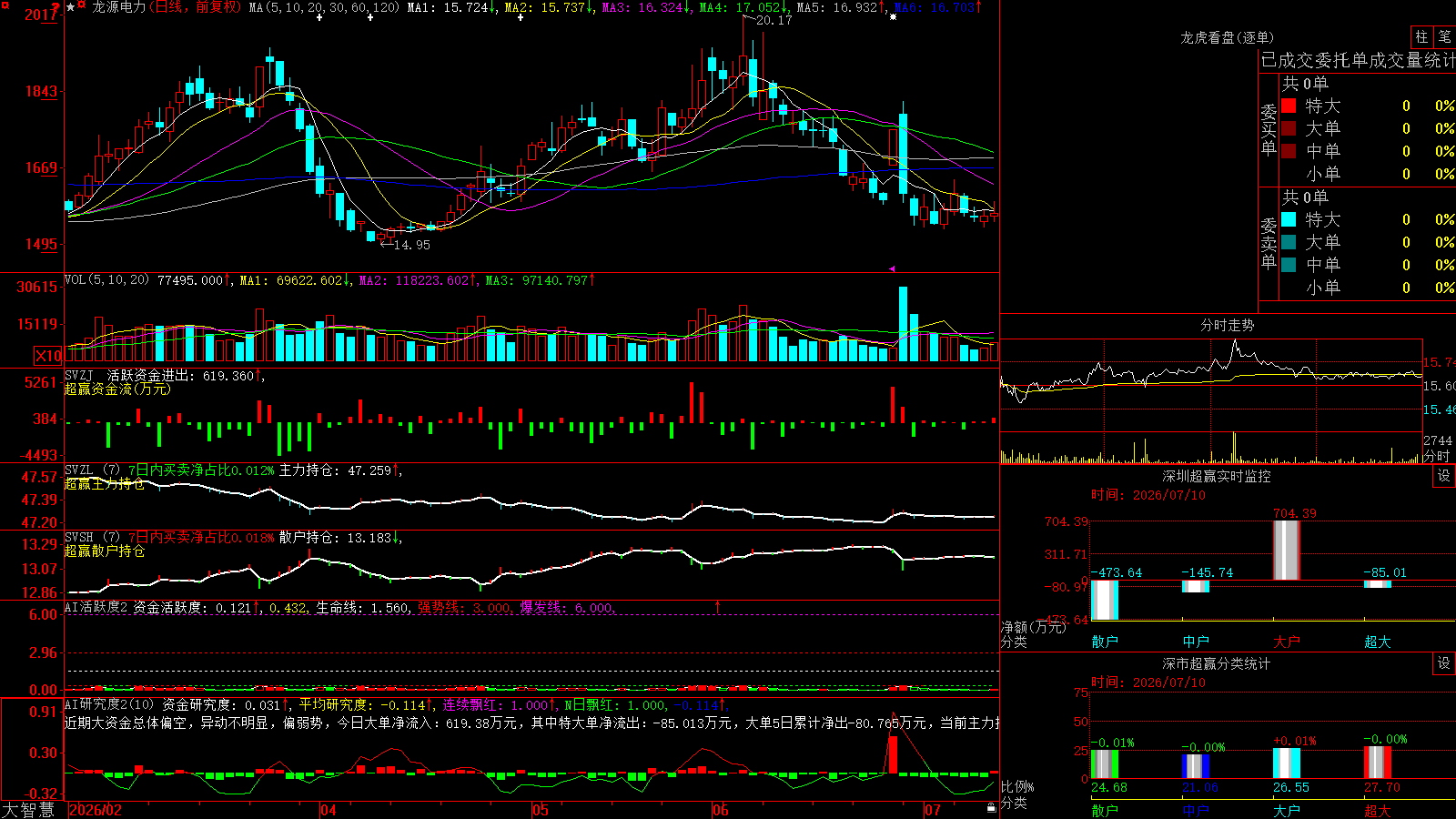Screen dimensions: 1456x819
Task: Open 设 settings for 深市超赢分类统计
Action: [1444, 663]
